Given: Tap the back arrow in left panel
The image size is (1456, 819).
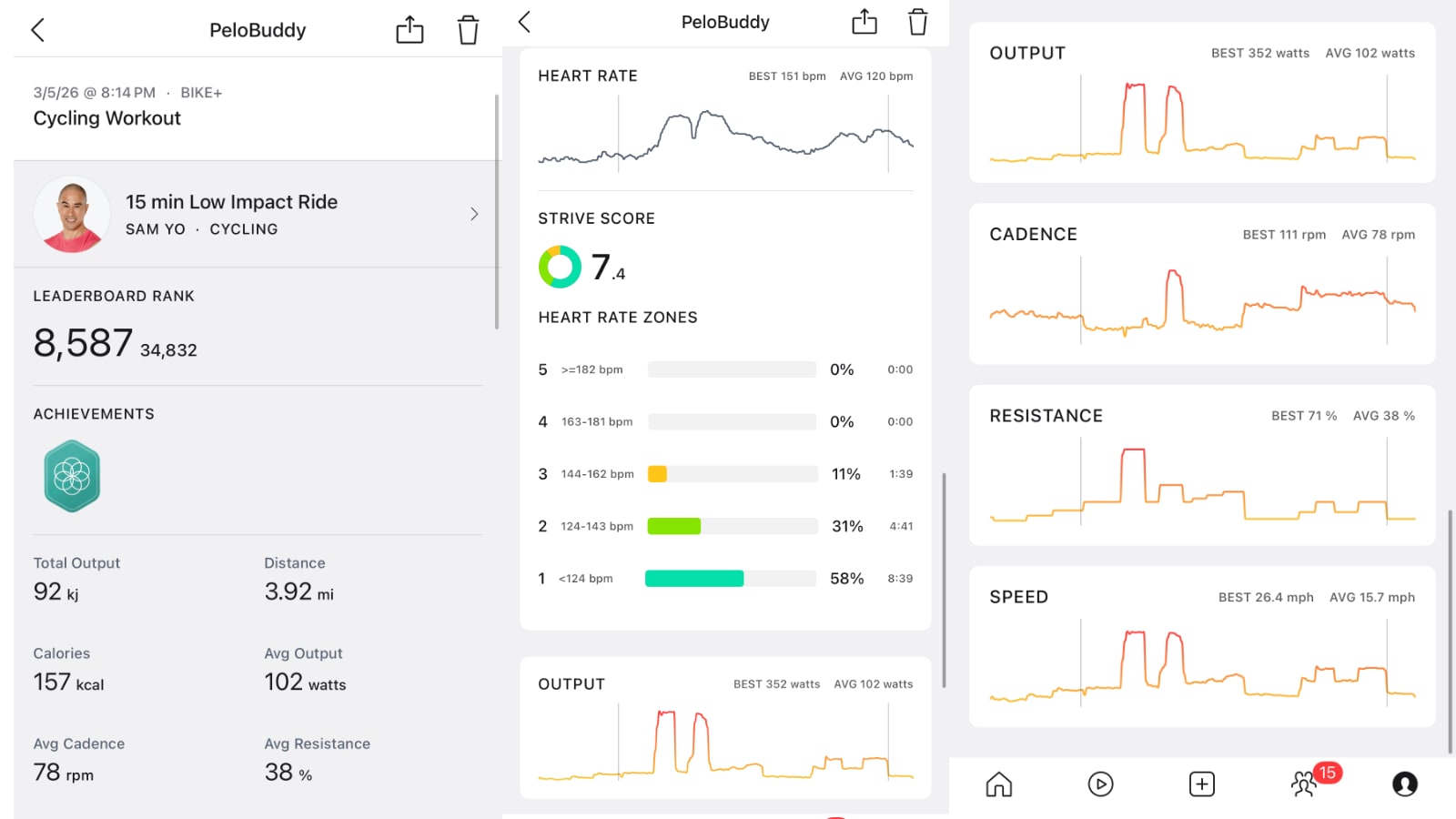Looking at the screenshot, I should point(38,30).
